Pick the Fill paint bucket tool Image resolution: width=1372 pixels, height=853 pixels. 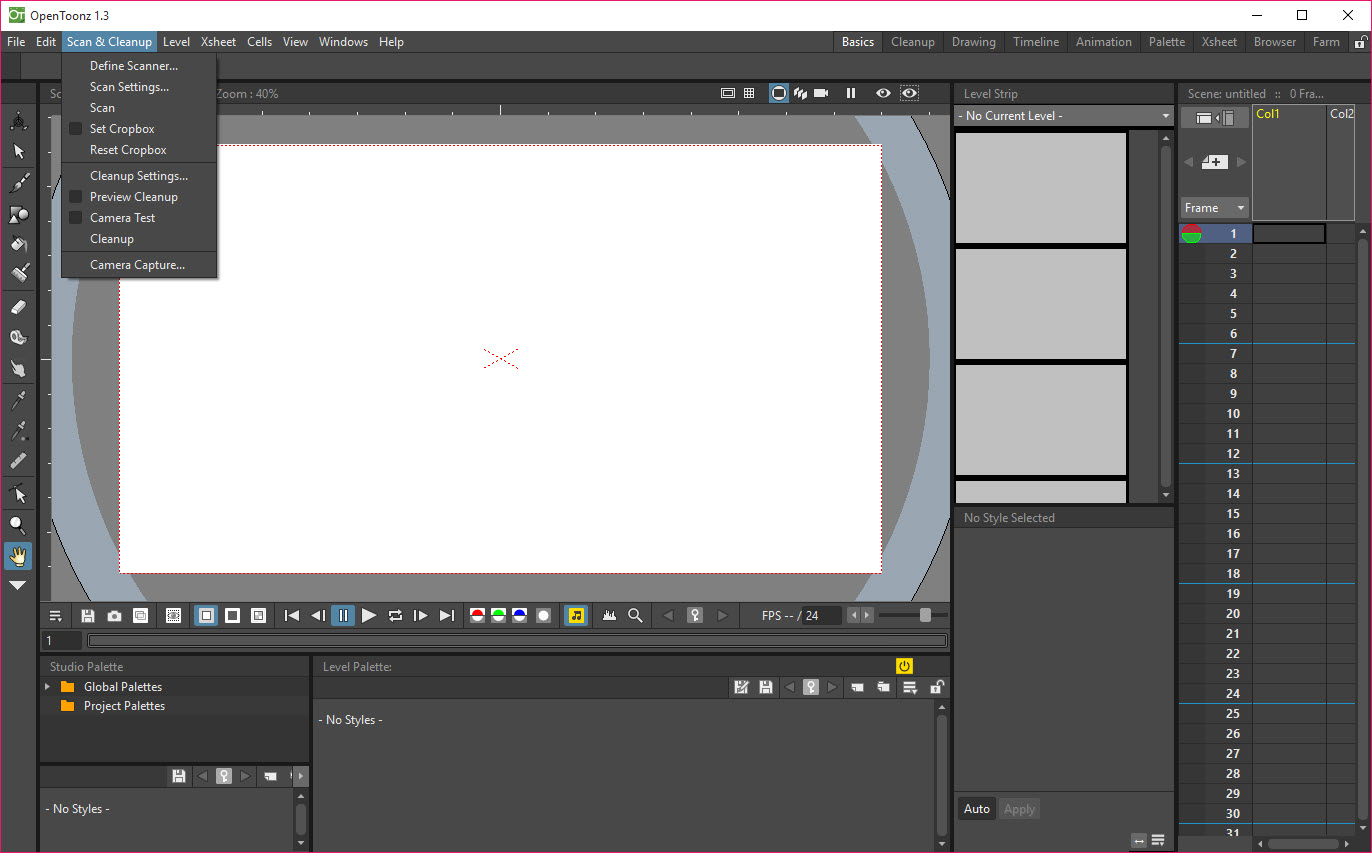click(19, 244)
